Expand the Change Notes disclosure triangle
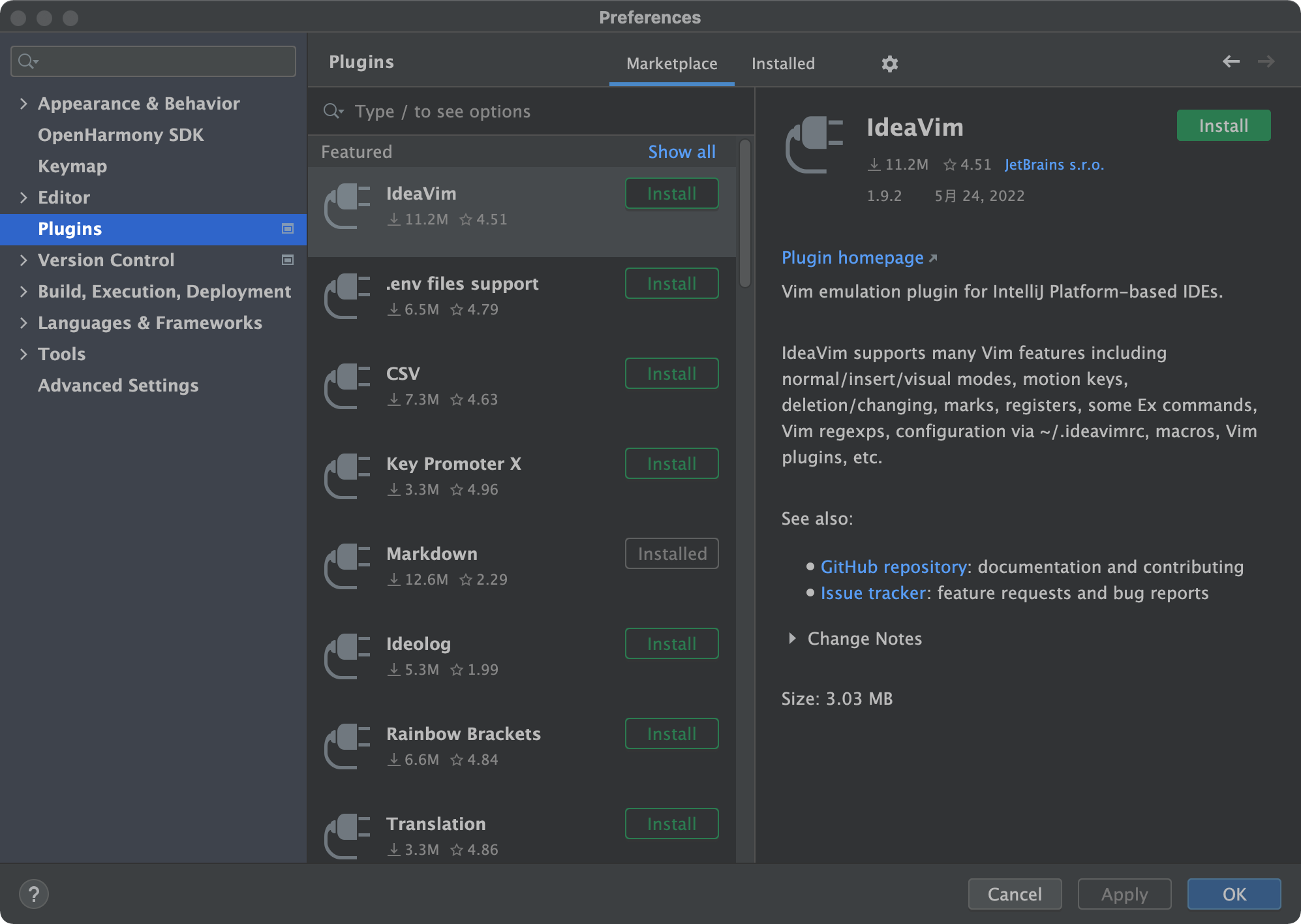Viewport: 1301px width, 924px height. pyautogui.click(x=792, y=638)
